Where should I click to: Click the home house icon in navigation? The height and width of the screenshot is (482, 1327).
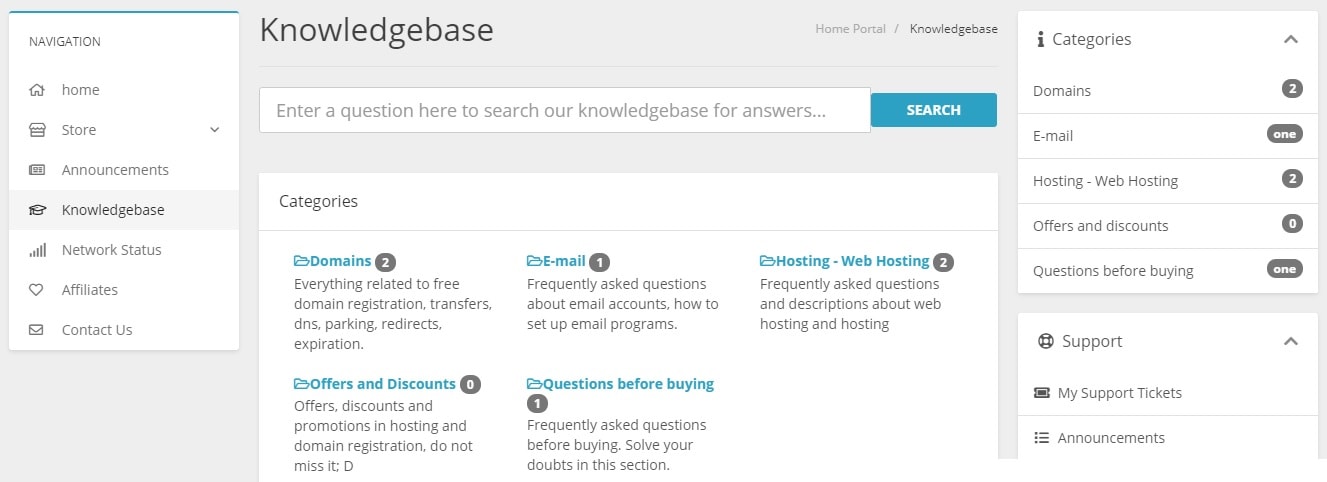pyautogui.click(x=37, y=90)
